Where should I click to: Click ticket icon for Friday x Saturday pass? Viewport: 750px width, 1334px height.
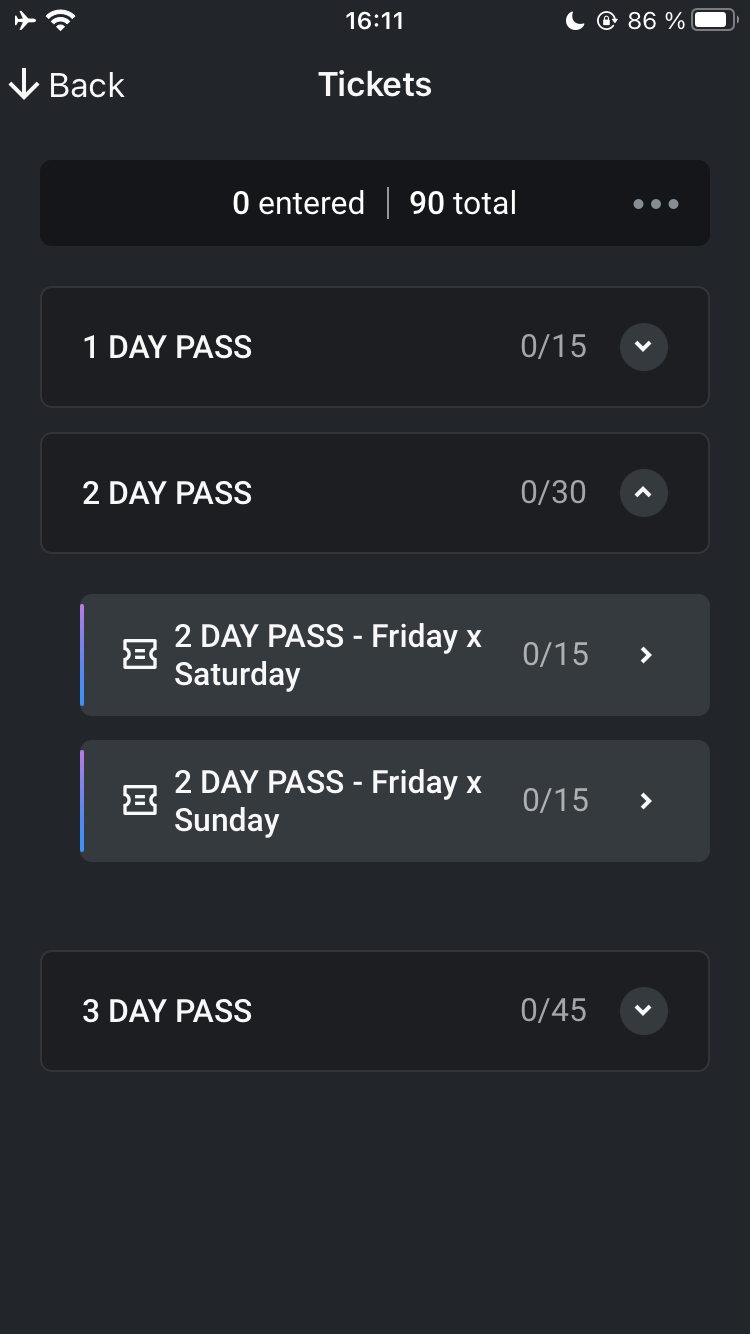click(x=139, y=655)
